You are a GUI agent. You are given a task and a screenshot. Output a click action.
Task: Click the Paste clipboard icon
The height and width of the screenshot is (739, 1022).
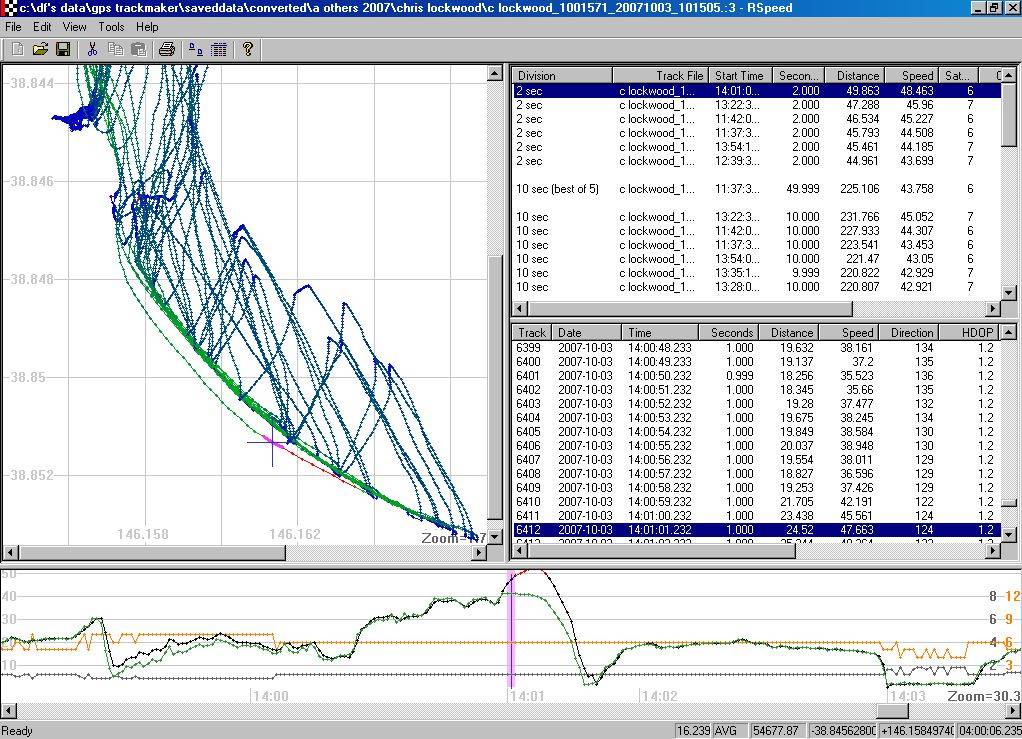pyautogui.click(x=138, y=49)
